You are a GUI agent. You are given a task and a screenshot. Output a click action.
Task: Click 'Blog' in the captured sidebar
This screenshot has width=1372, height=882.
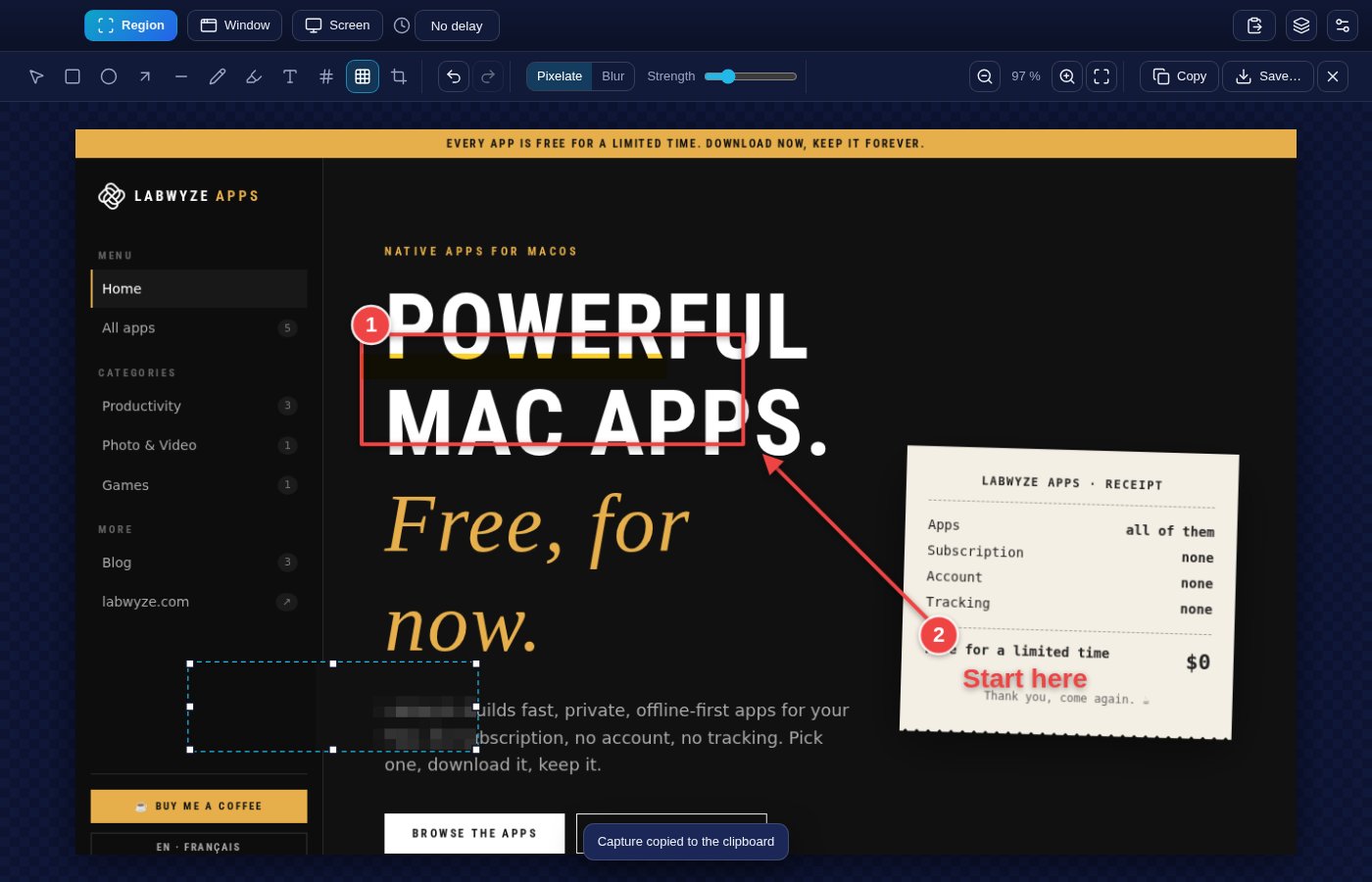[x=199, y=563]
